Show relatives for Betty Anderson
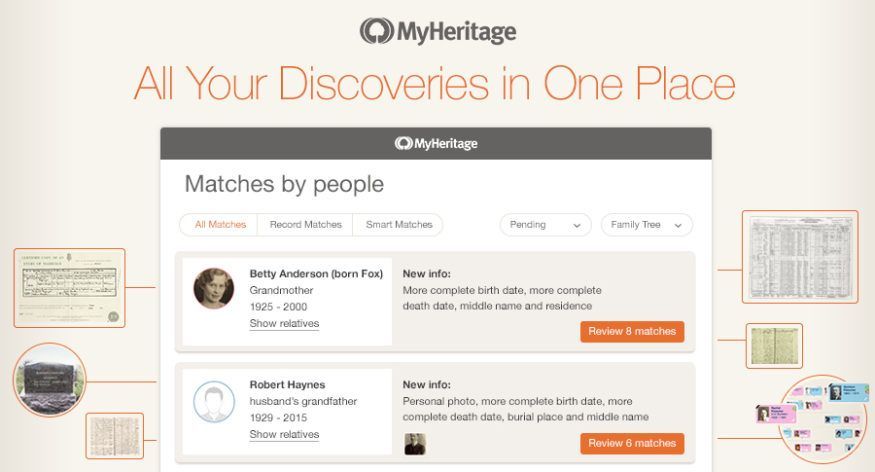The image size is (875, 472). pos(284,324)
